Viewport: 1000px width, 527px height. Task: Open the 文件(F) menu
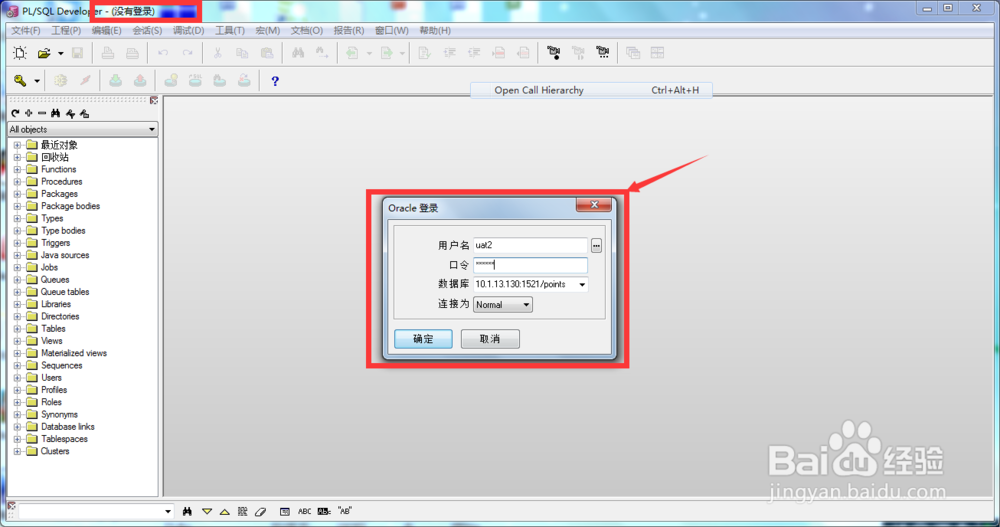point(26,31)
